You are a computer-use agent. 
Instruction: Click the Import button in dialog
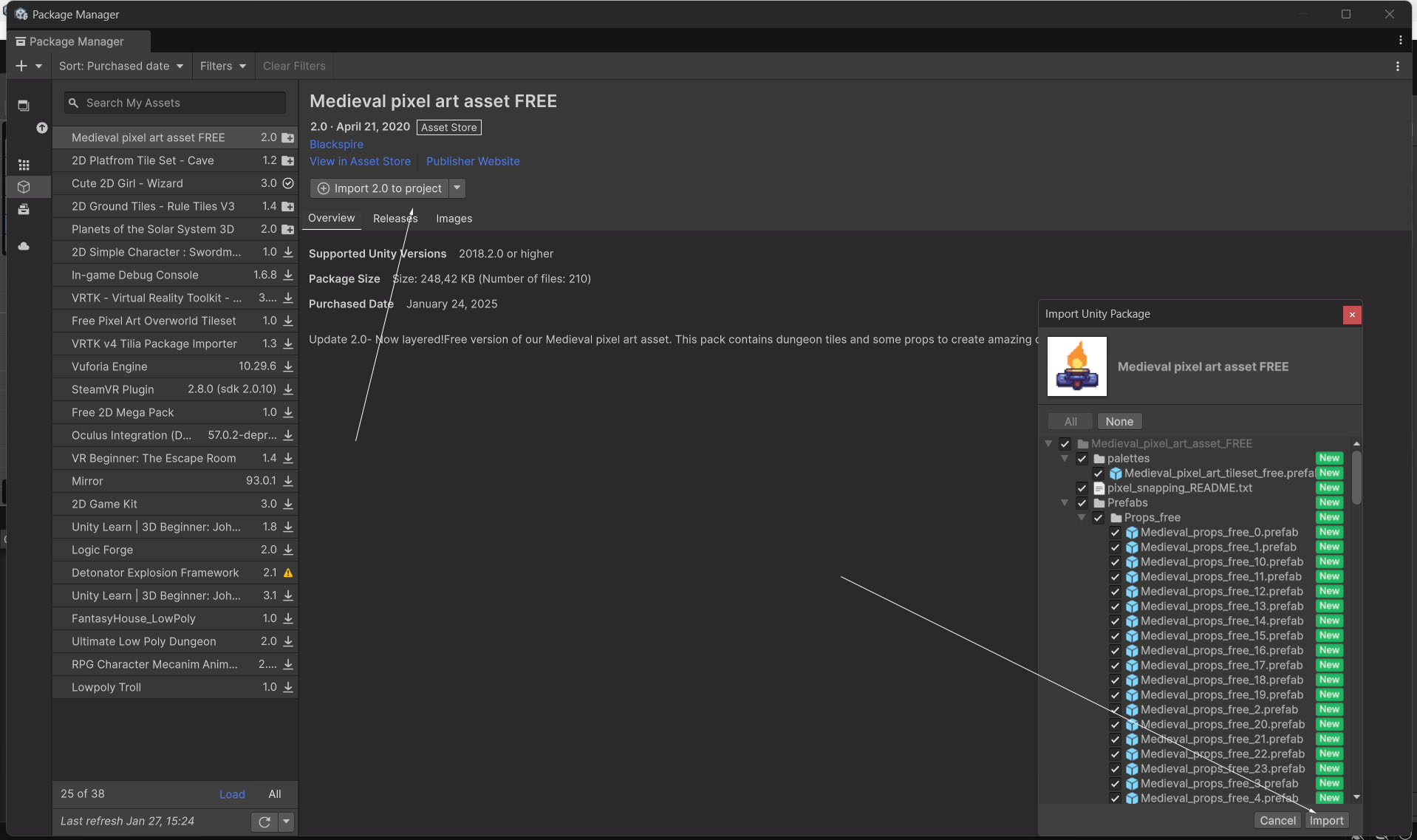click(x=1326, y=820)
